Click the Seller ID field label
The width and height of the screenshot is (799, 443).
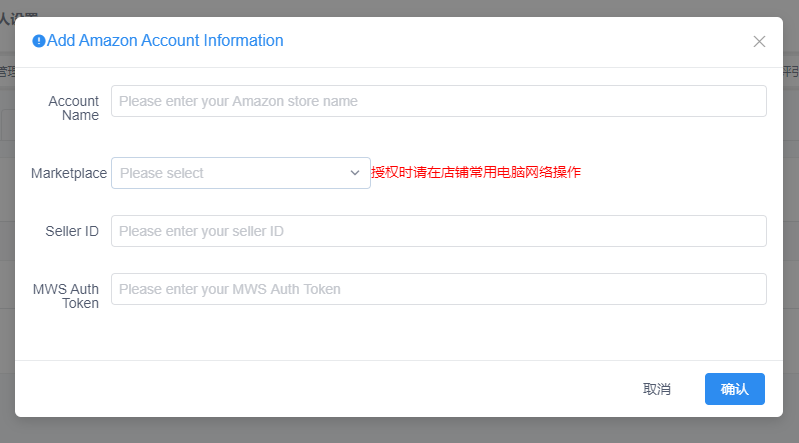[72, 231]
